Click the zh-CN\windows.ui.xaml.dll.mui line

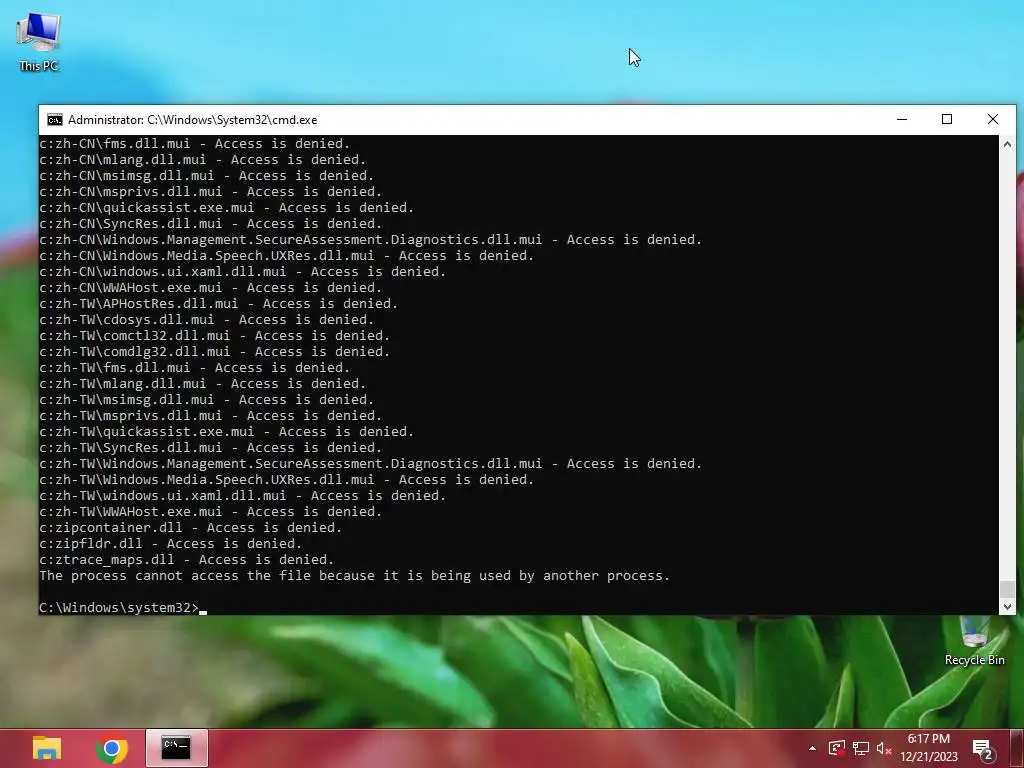242,272
